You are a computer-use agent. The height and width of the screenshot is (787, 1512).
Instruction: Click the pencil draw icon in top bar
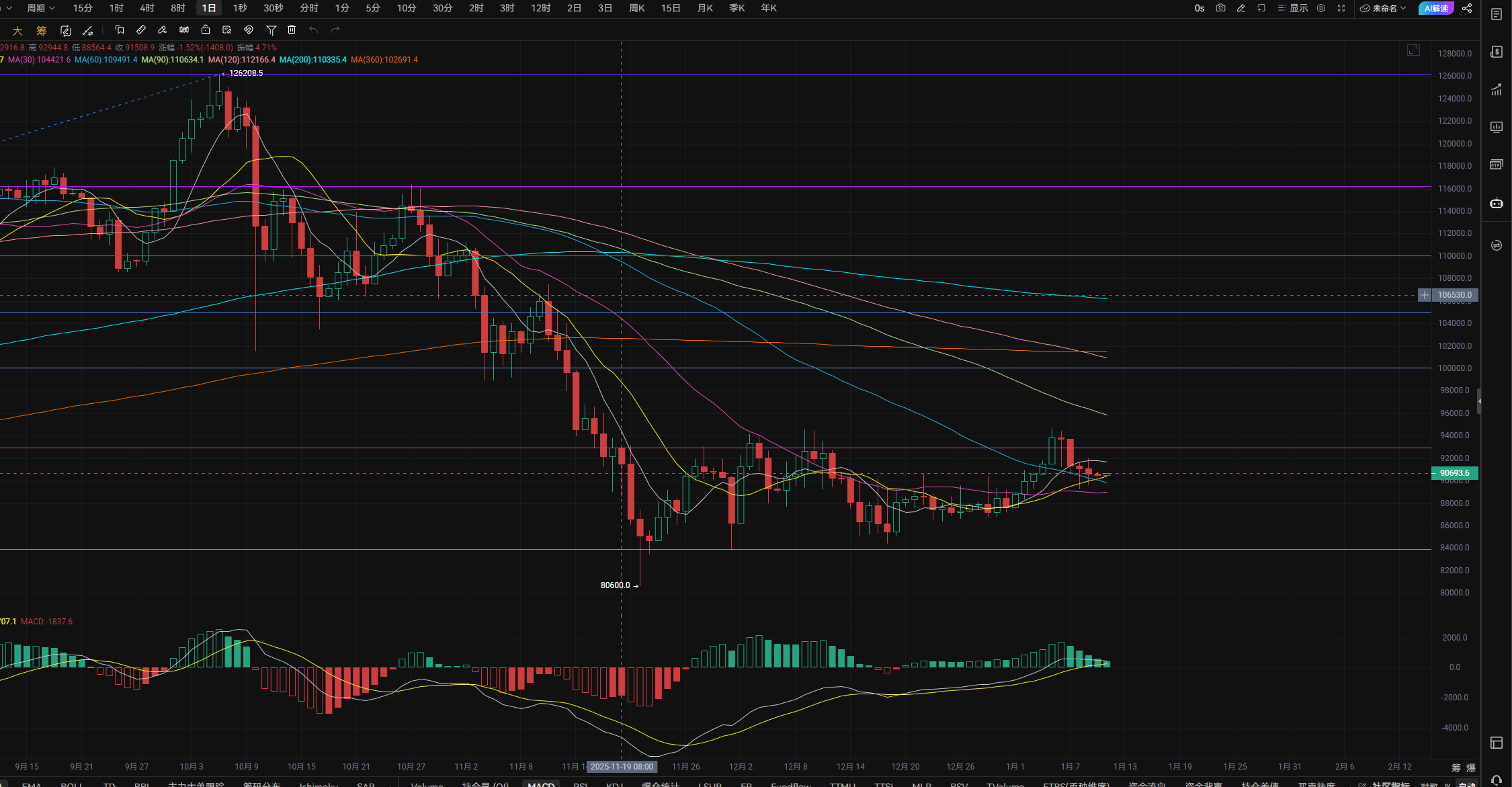(x=1241, y=8)
